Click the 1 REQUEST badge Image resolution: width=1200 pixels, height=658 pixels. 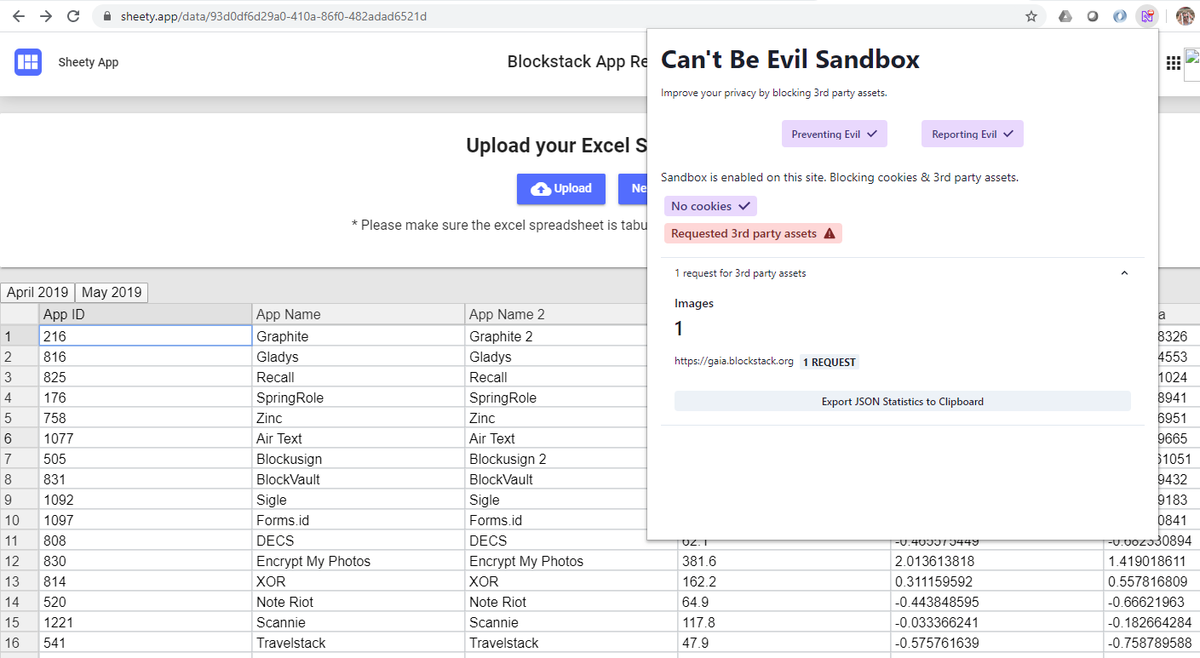tap(830, 362)
